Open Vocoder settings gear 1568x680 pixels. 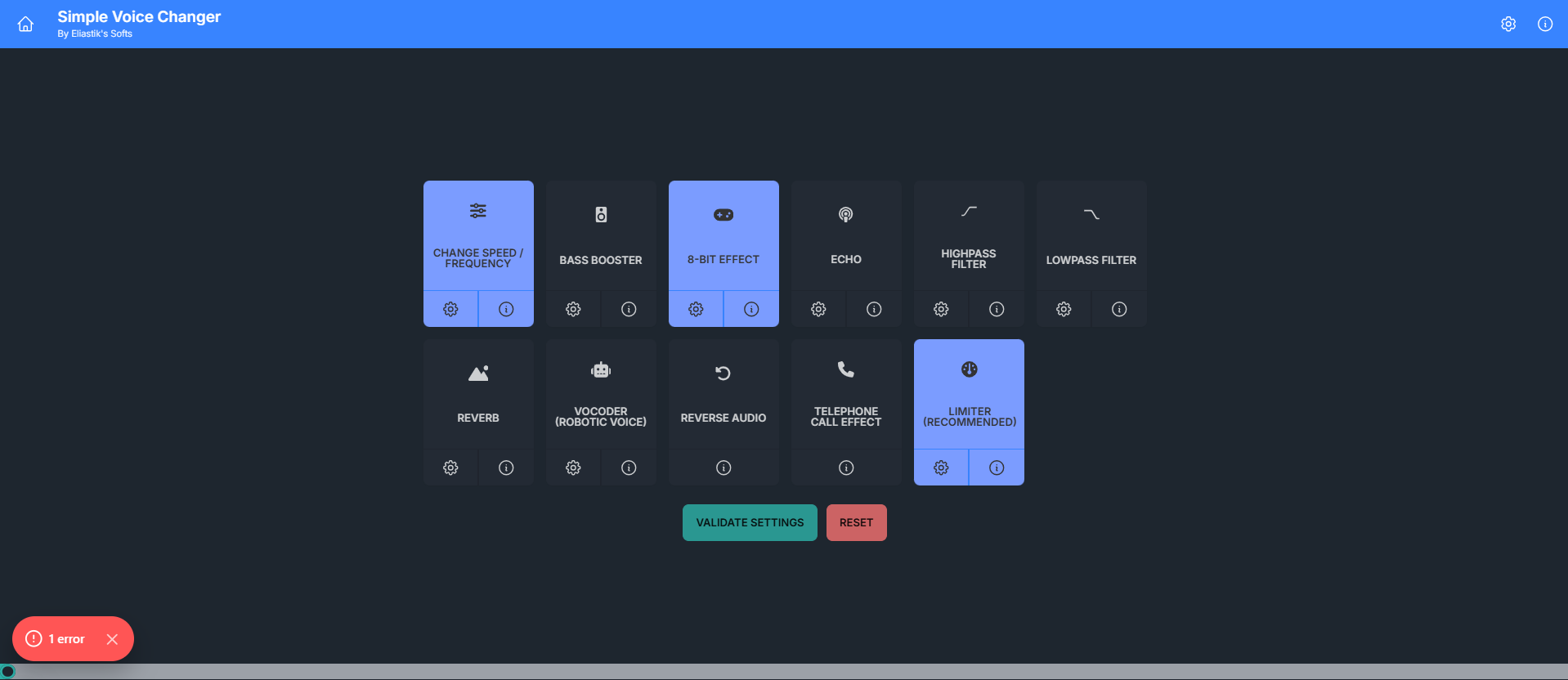573,467
